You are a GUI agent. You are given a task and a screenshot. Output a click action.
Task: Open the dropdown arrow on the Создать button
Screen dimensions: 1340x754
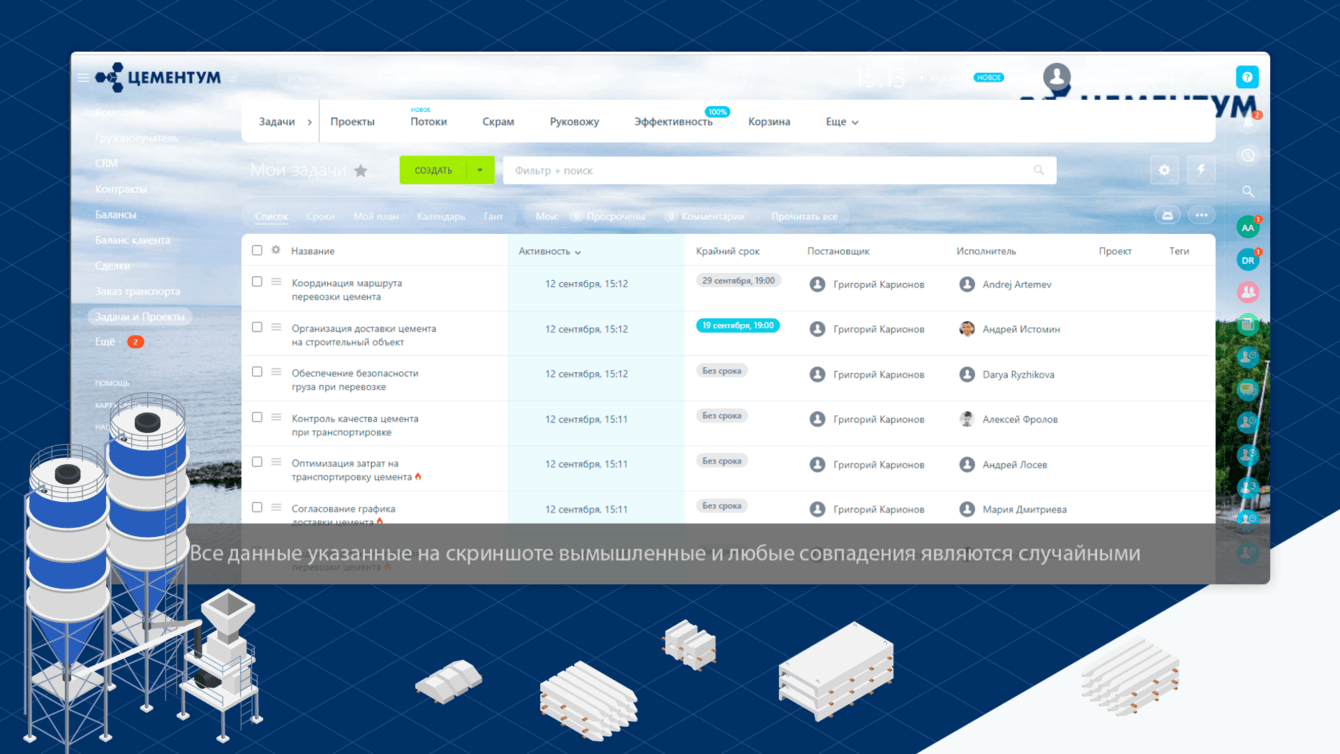pyautogui.click(x=480, y=170)
